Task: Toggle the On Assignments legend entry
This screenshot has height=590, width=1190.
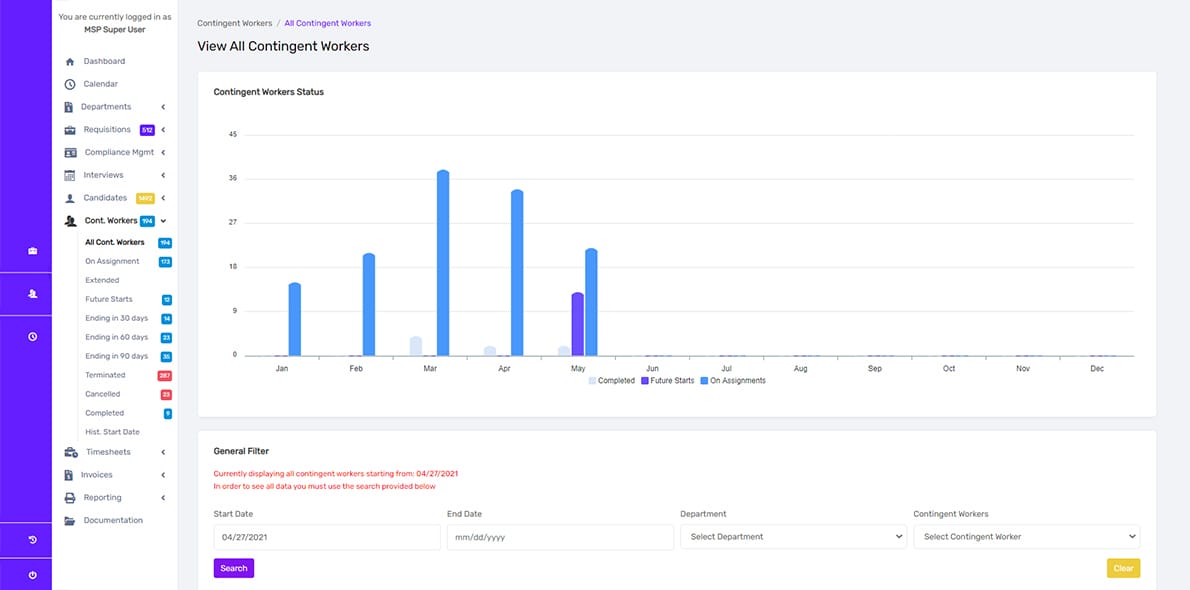Action: pyautogui.click(x=733, y=380)
